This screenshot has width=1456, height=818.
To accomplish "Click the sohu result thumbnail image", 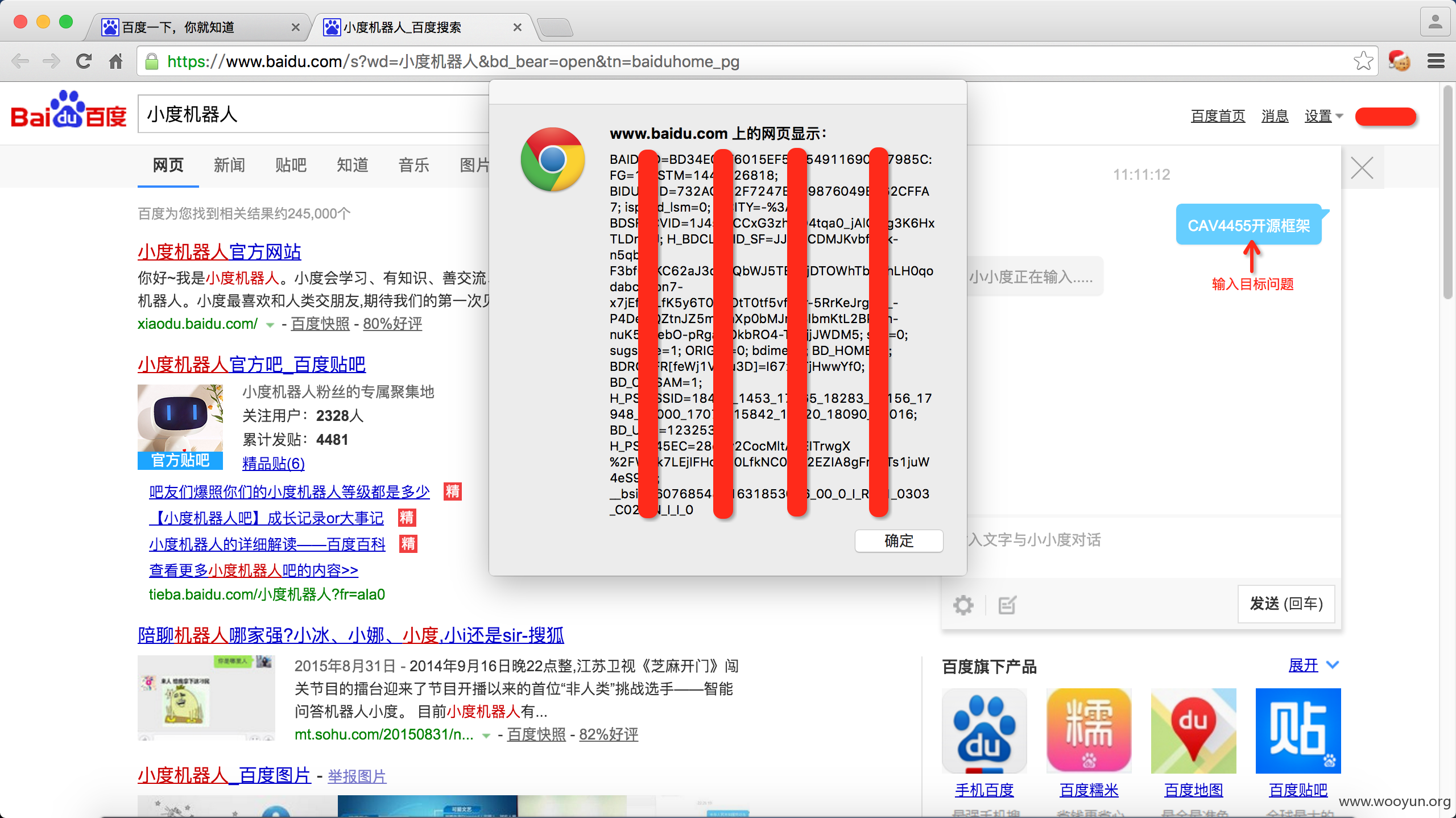I will click(x=206, y=697).
